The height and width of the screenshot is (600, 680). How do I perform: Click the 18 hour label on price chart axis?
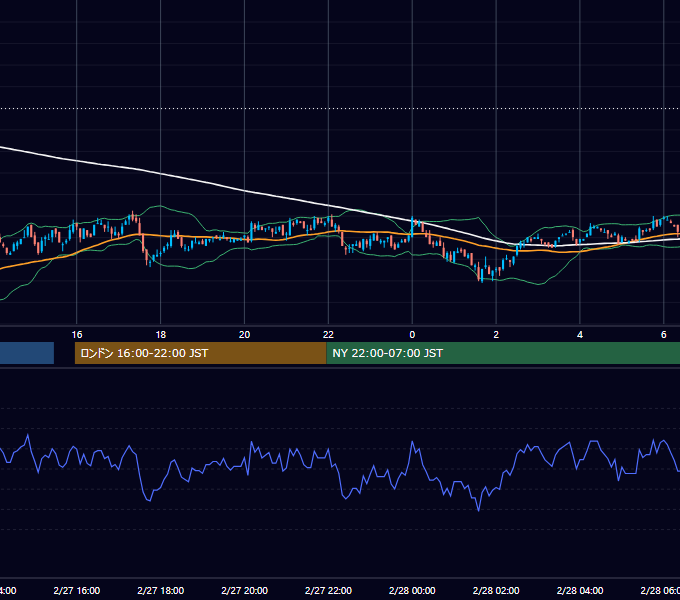(160, 334)
